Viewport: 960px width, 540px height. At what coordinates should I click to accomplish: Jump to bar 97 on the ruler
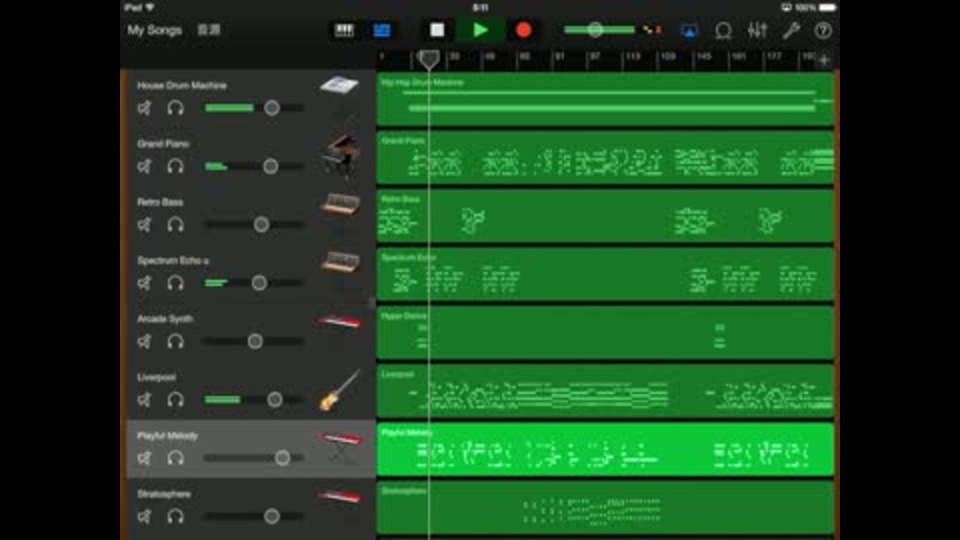594,56
